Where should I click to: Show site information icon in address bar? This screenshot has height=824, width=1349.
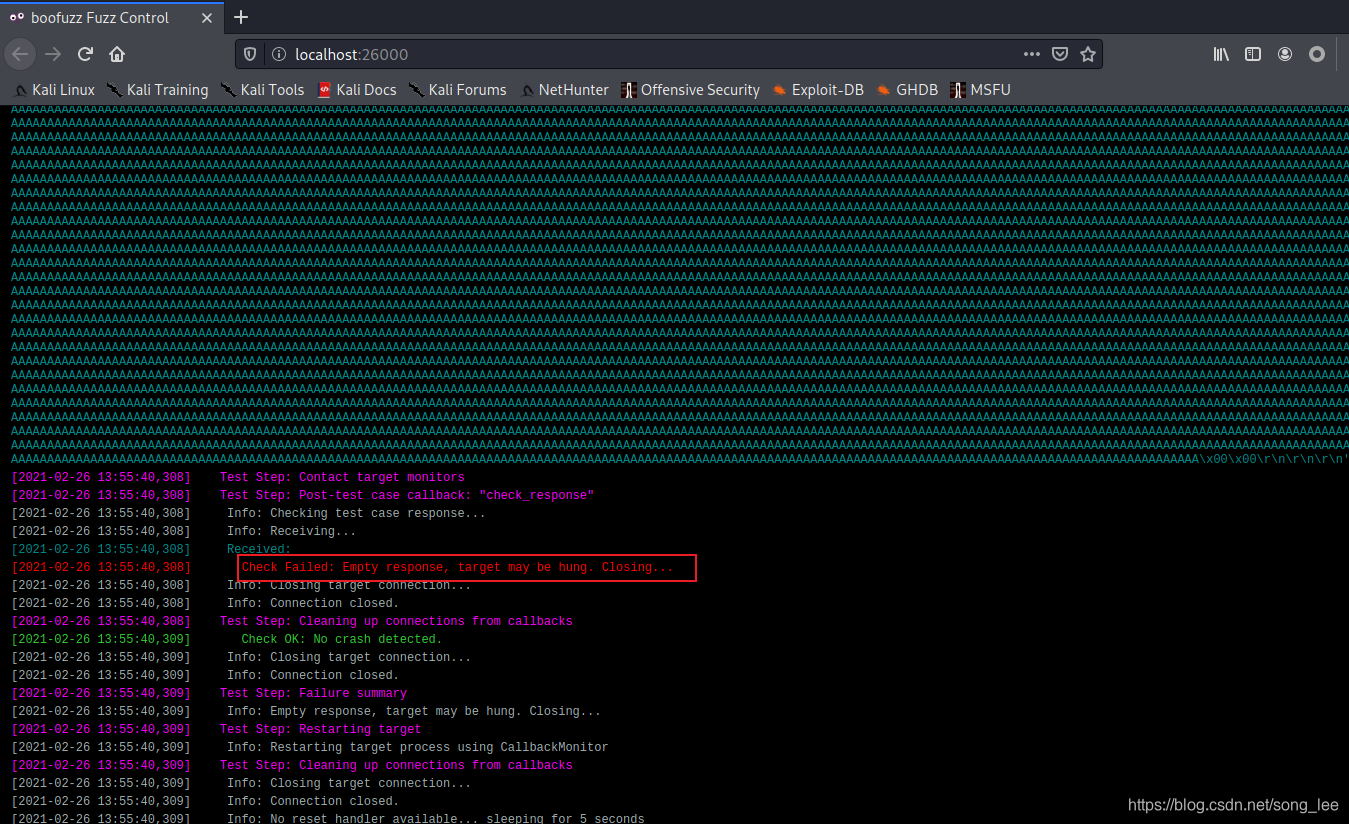(x=279, y=54)
